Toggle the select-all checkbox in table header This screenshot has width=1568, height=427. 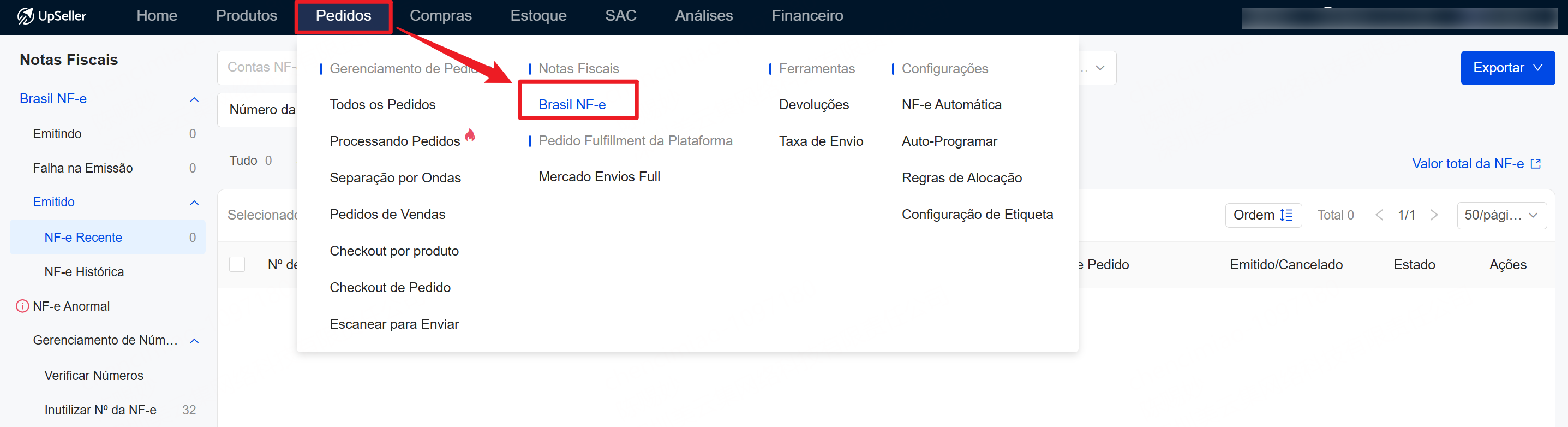click(x=237, y=264)
